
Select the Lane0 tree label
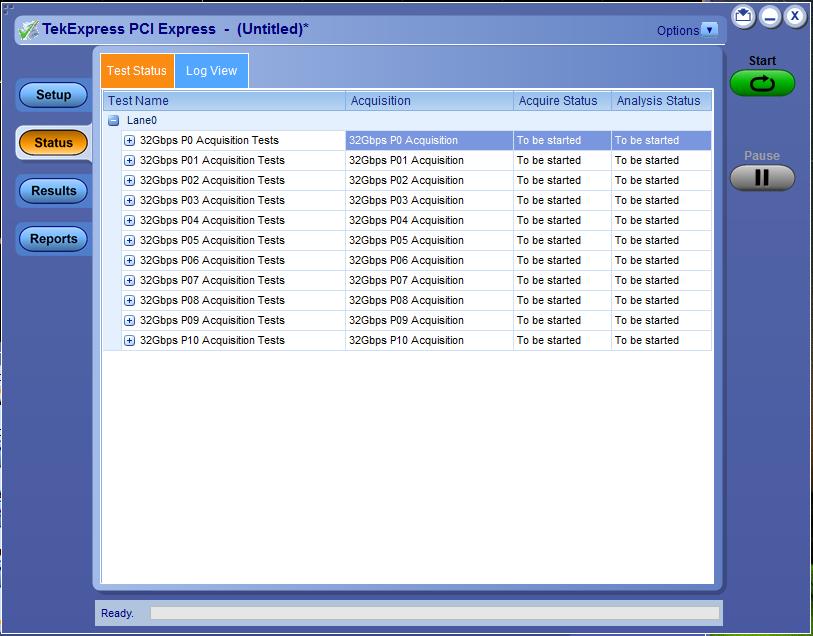[x=142, y=120]
